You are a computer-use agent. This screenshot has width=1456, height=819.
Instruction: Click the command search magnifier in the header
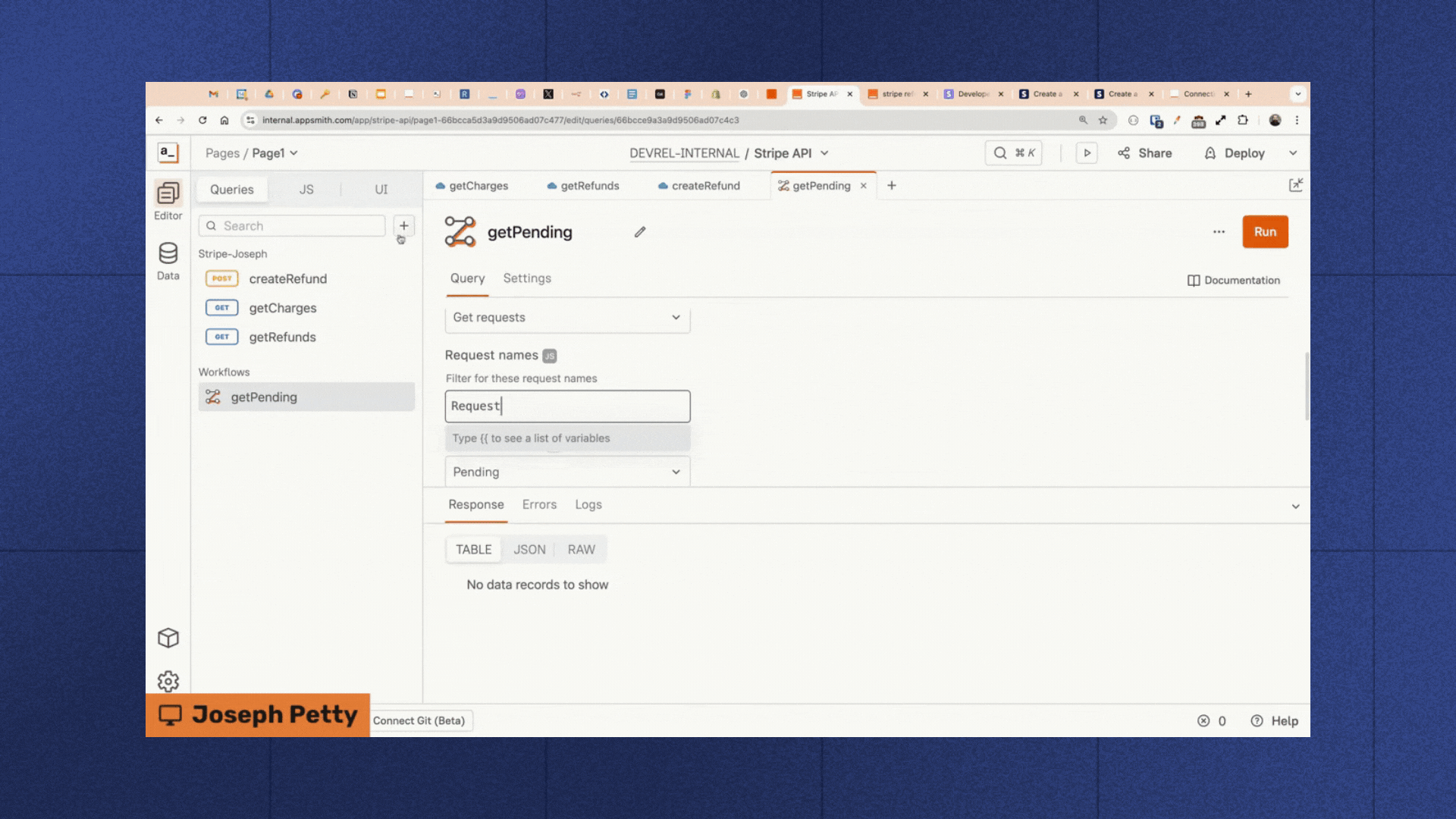1000,152
